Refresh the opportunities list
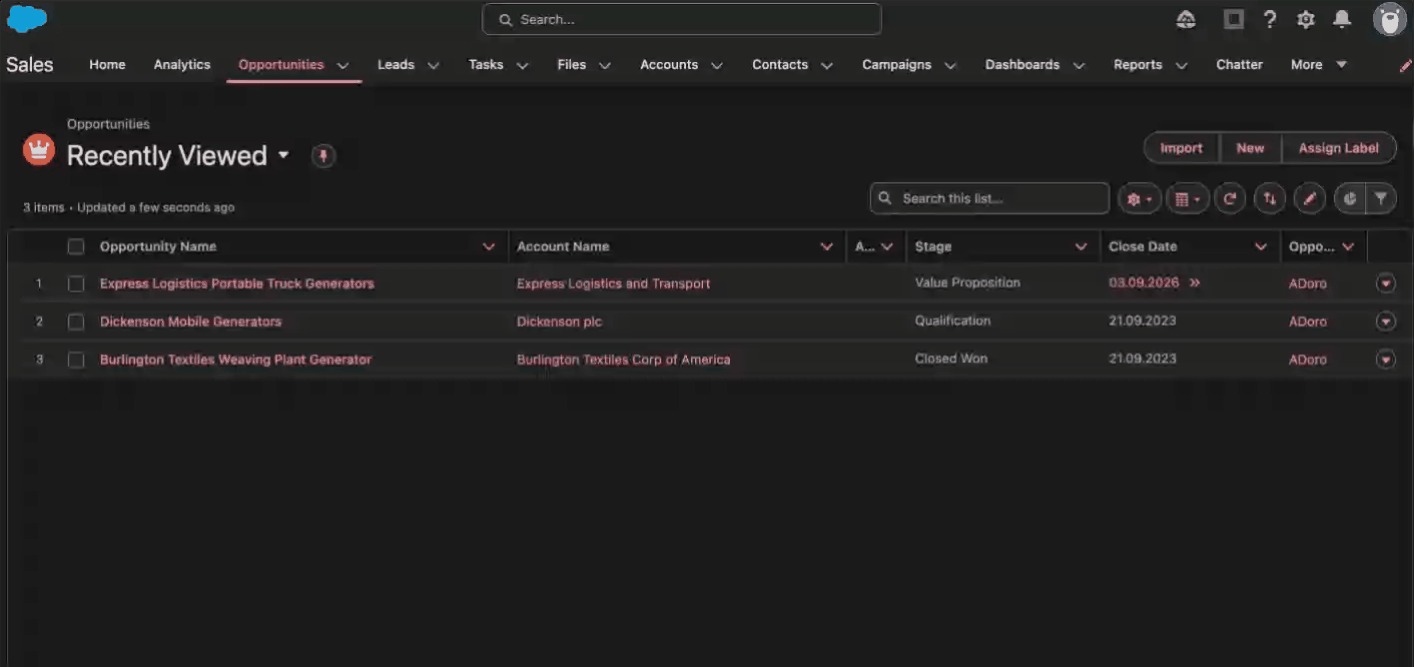The width and height of the screenshot is (1414, 667). (x=1230, y=199)
